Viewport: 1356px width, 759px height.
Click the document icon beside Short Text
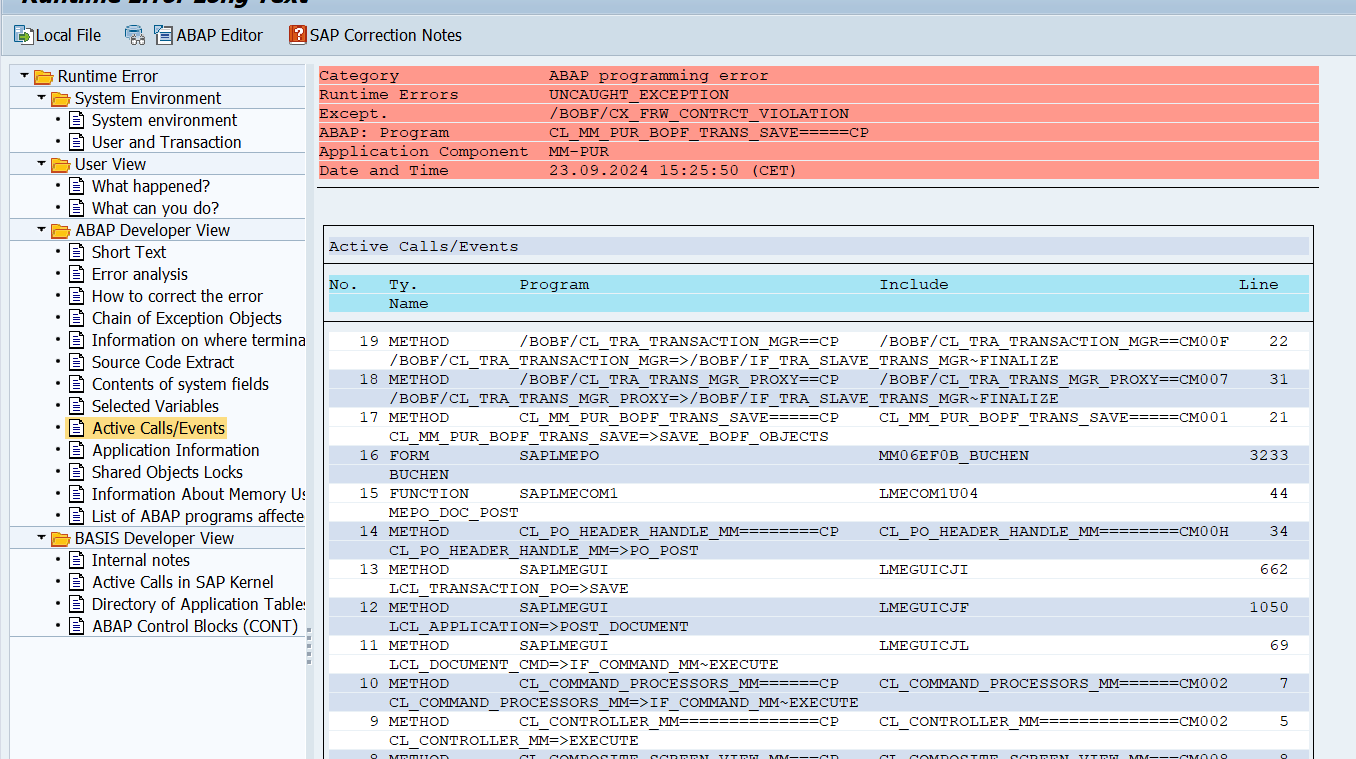[77, 253]
